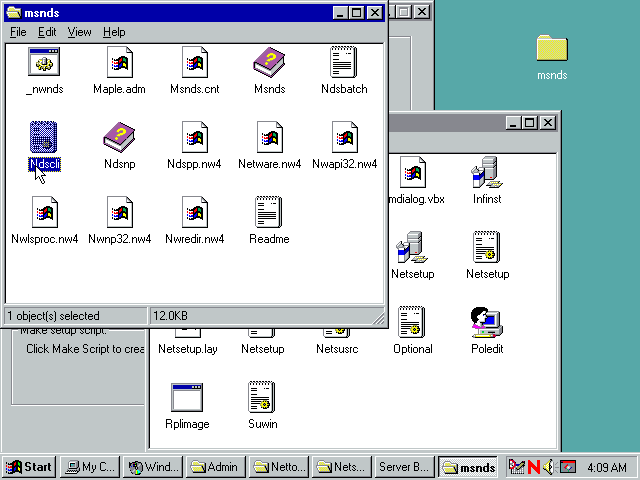Select the Netware.nw4 file icon
The width and height of the screenshot is (640, 480).
tap(270, 137)
